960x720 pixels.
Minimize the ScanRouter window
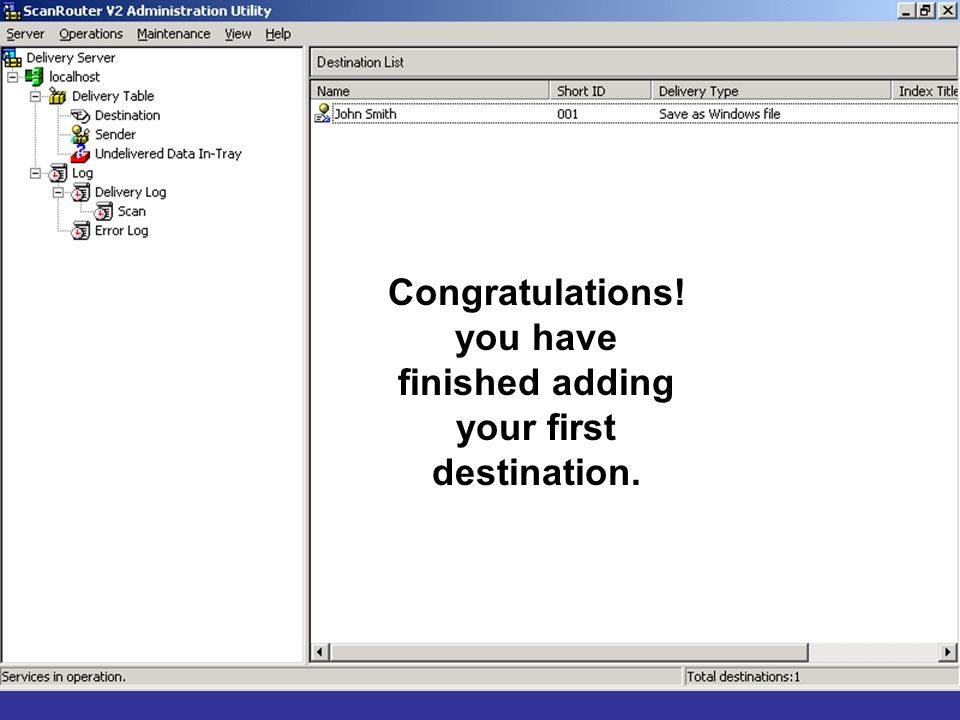[907, 10]
